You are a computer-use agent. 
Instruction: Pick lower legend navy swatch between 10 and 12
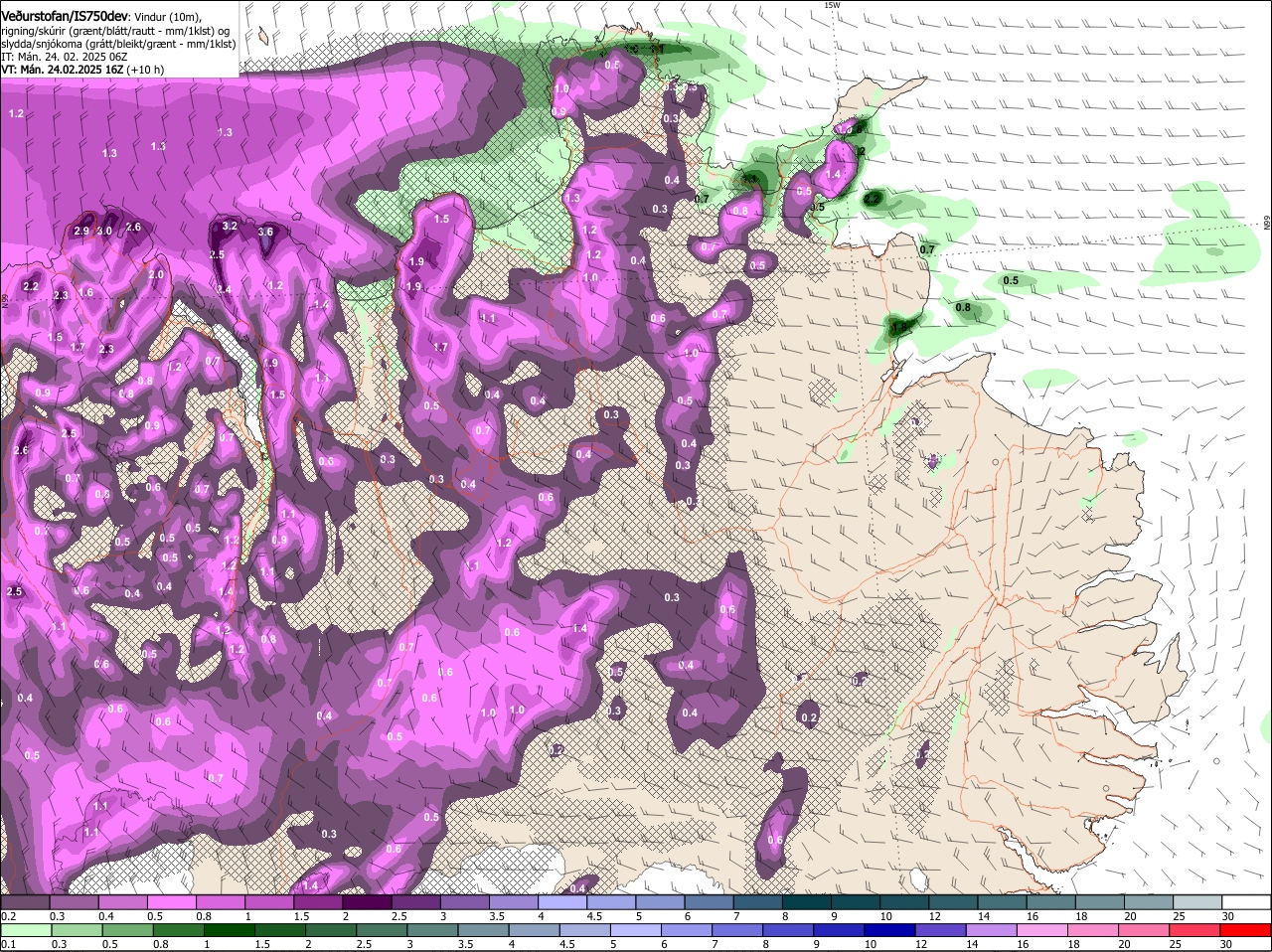pyautogui.click(x=891, y=930)
